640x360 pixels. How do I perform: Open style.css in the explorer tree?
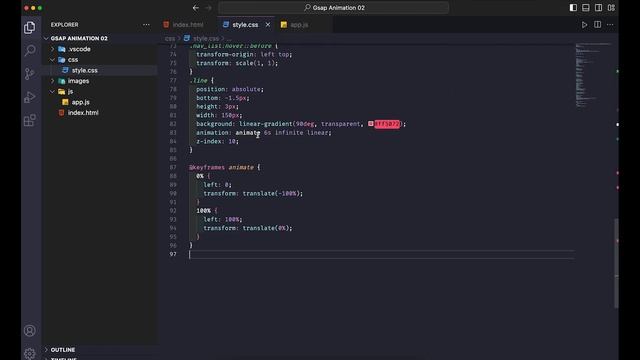pos(84,70)
